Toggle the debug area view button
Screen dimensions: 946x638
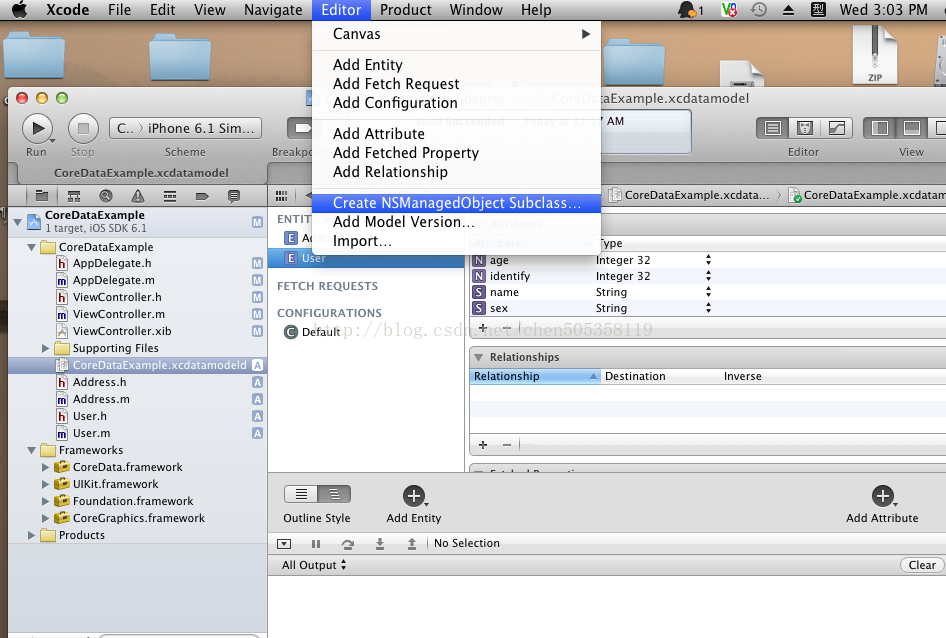click(x=912, y=128)
